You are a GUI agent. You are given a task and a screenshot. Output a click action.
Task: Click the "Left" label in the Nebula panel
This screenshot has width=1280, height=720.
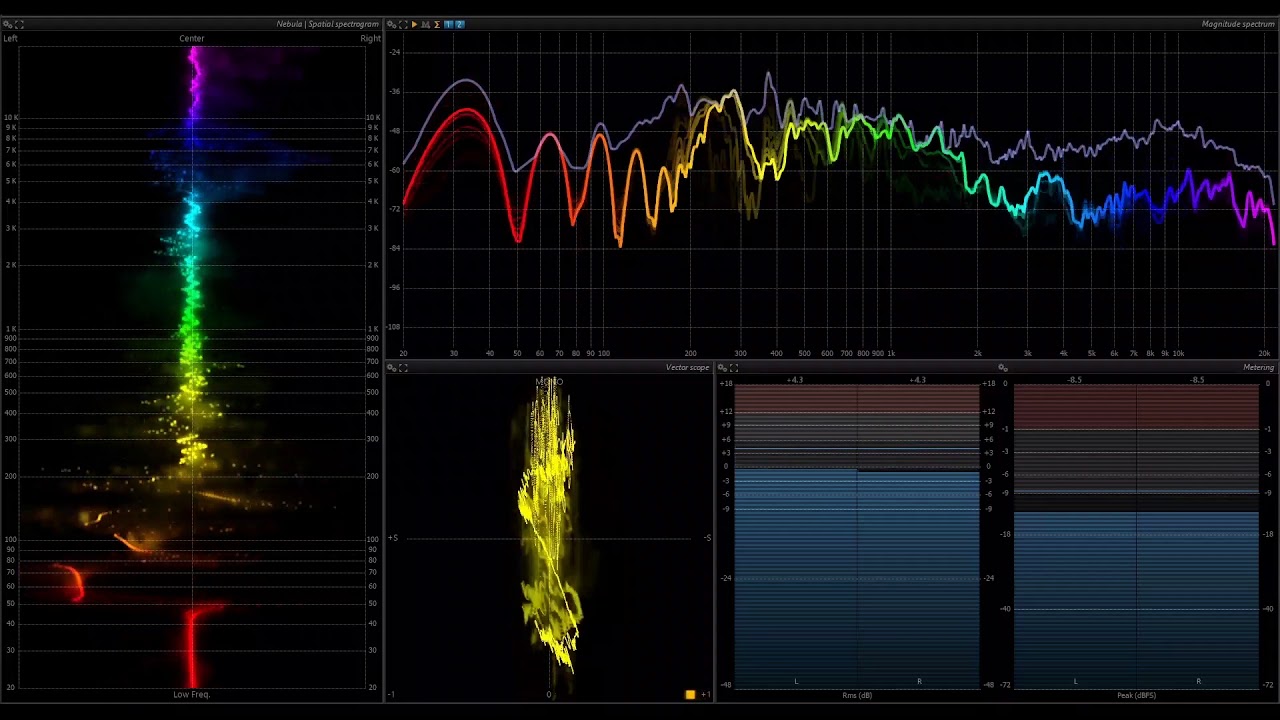10,39
